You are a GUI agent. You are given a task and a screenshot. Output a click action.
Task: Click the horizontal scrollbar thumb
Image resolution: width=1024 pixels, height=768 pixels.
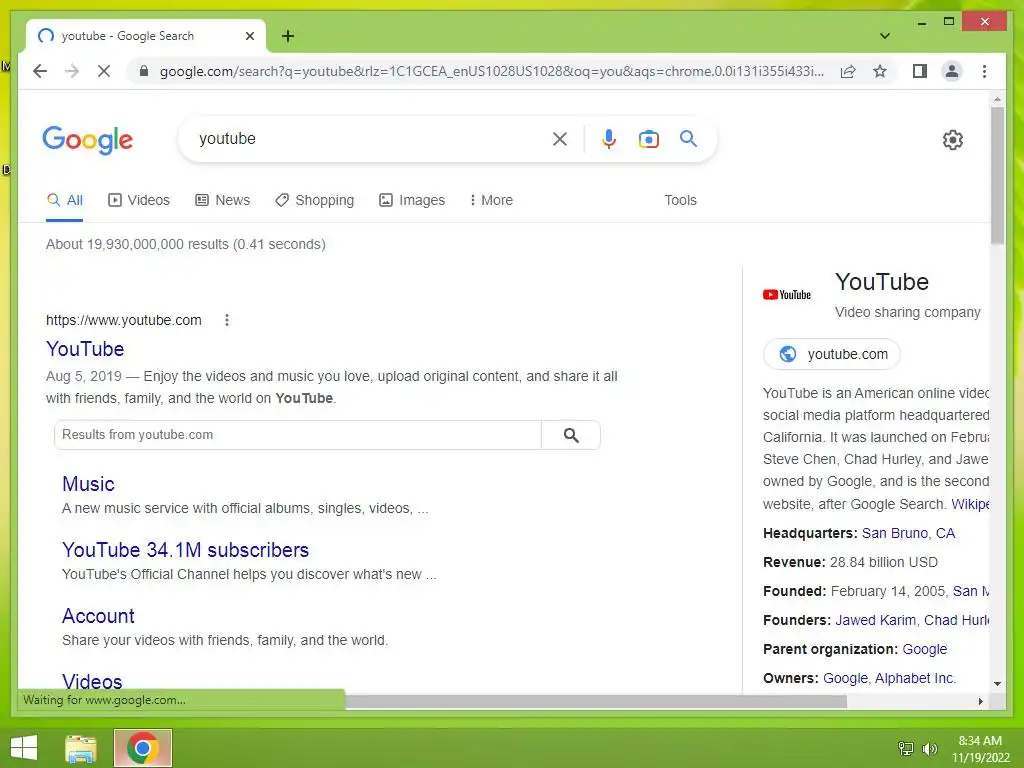(x=596, y=701)
